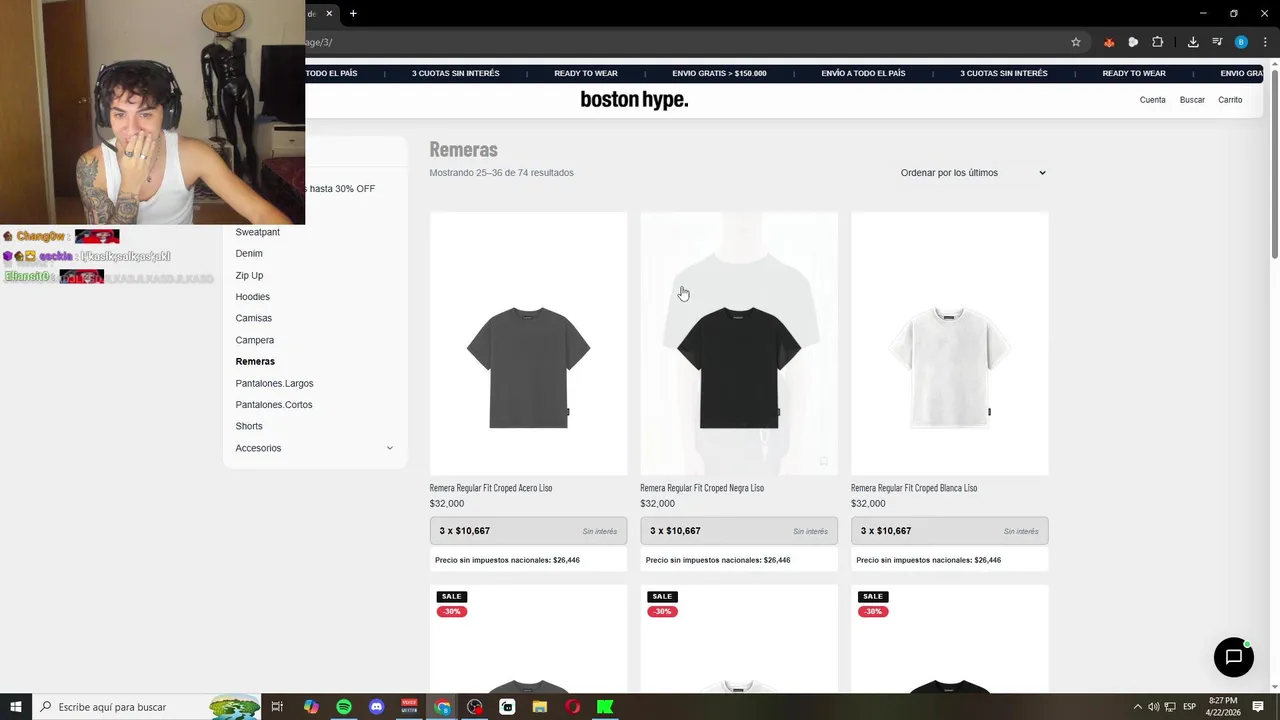Image resolution: width=1280 pixels, height=720 pixels.
Task: Click installments box under Blanca Liso shirt
Action: point(949,531)
